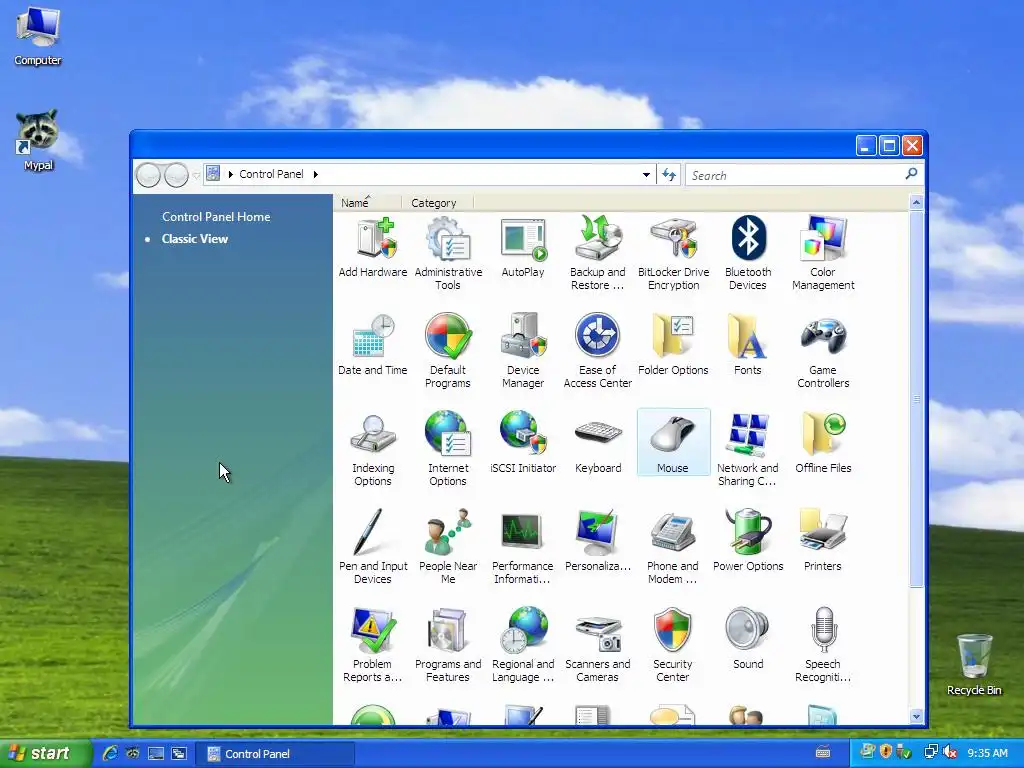Image resolution: width=1024 pixels, height=768 pixels.
Task: Open the Fonts folder
Action: (x=748, y=345)
